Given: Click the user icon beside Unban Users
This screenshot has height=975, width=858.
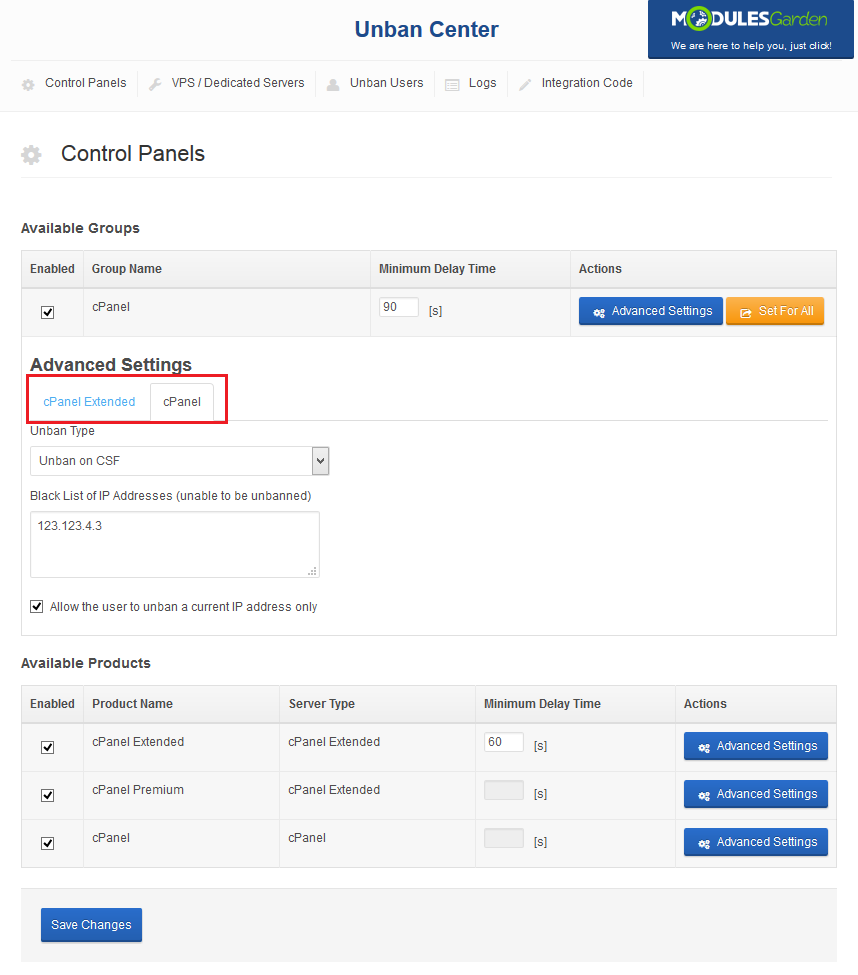Looking at the screenshot, I should (x=333, y=85).
